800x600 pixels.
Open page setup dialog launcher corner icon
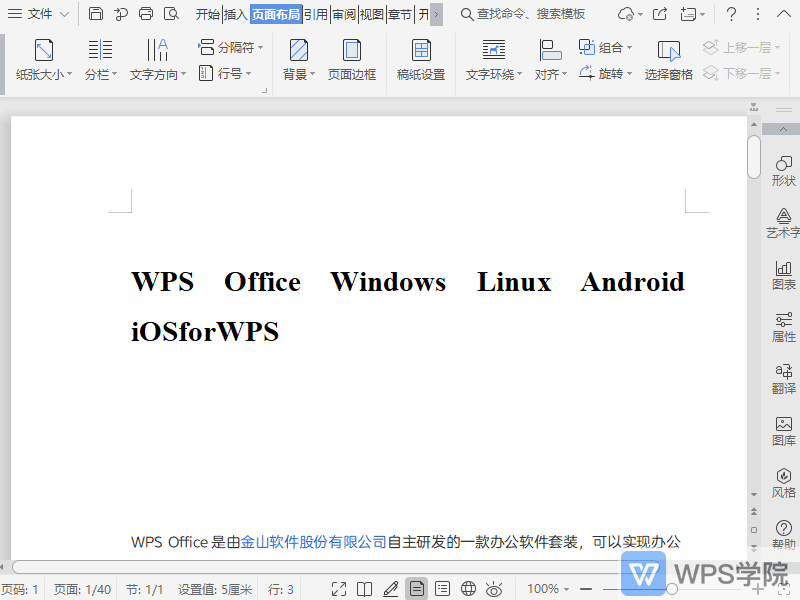point(264,90)
